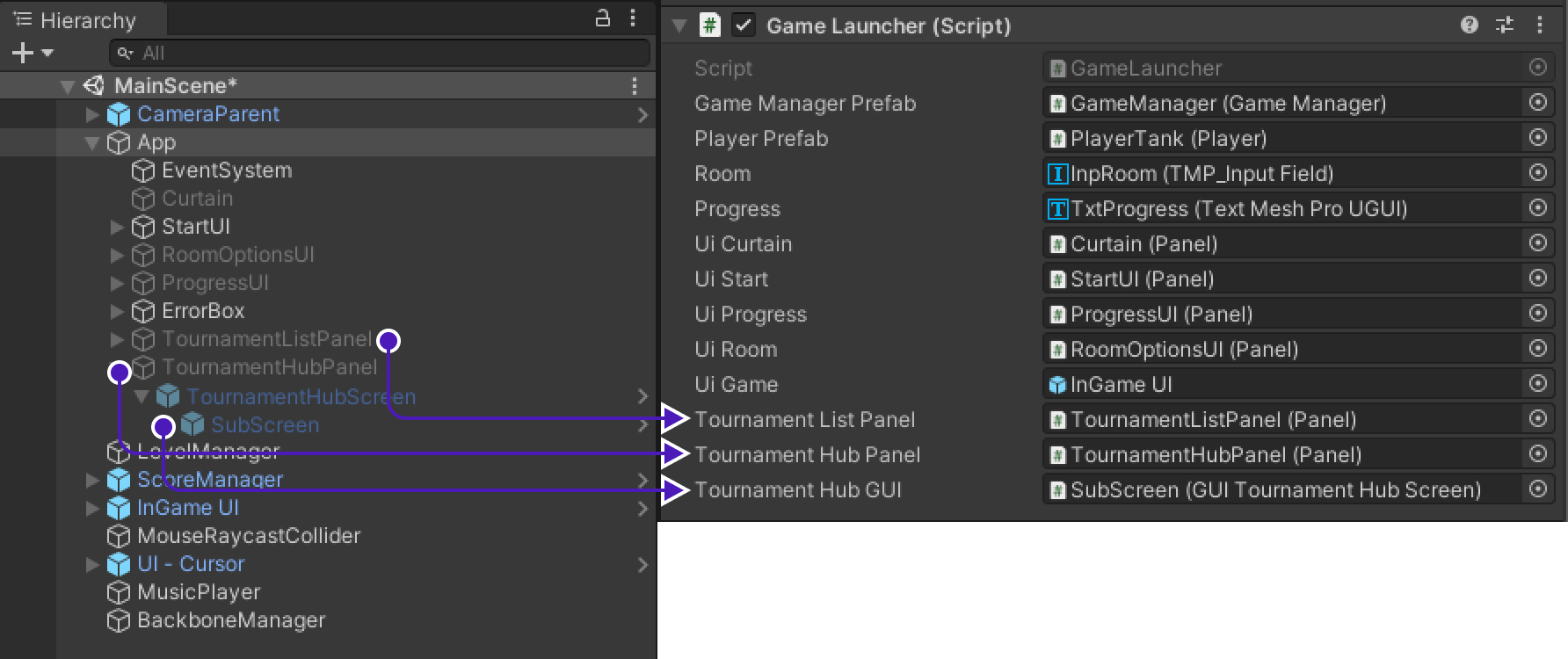Click the Hierarchy lock icon

(603, 18)
